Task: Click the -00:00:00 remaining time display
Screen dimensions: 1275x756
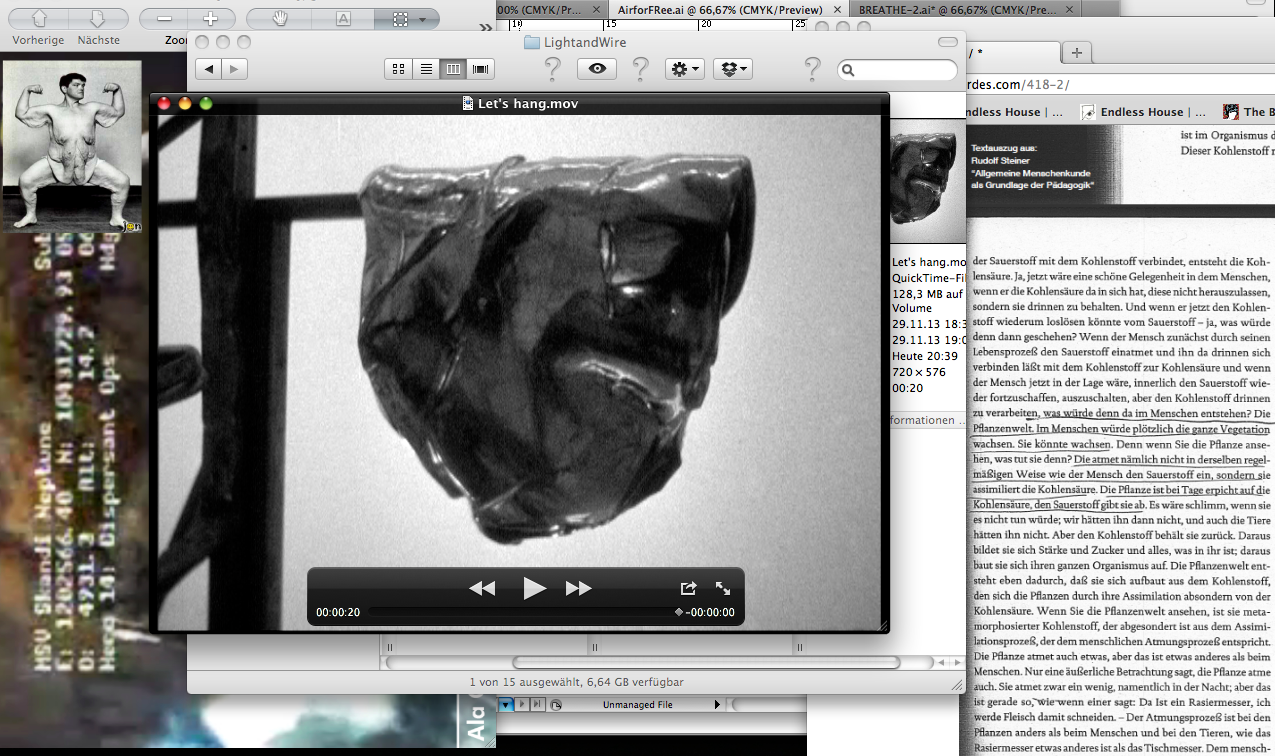Action: pos(710,613)
